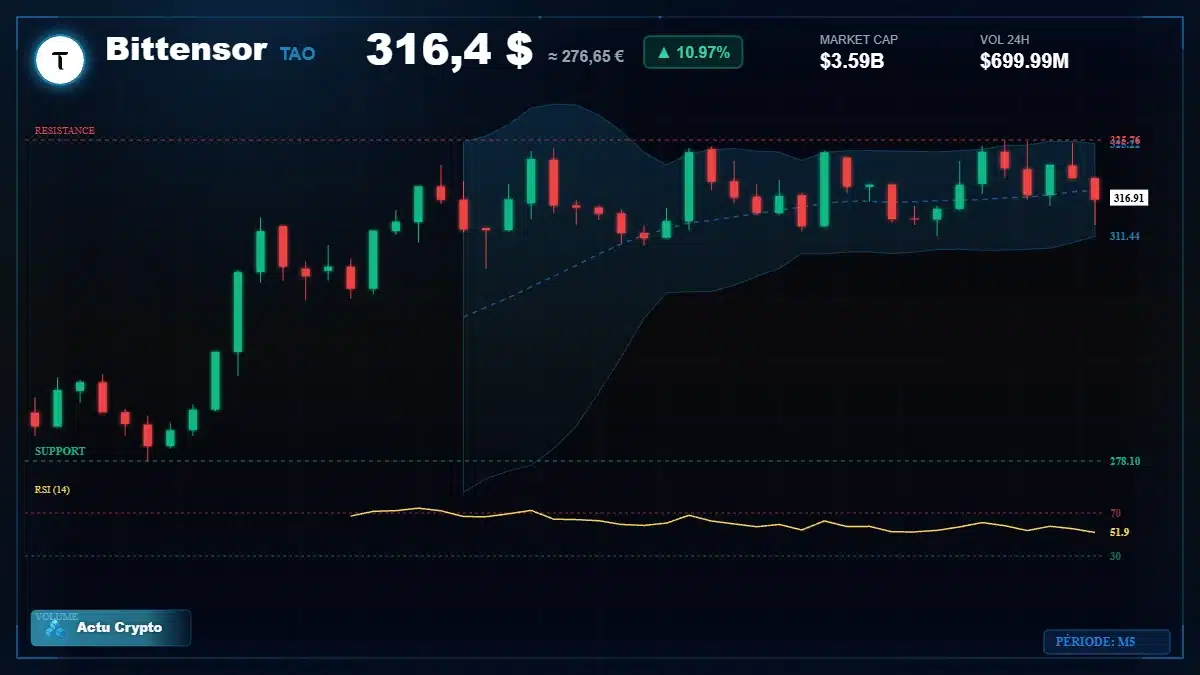
Task: Click the RSI 30 oversold level label
Action: point(1115,556)
